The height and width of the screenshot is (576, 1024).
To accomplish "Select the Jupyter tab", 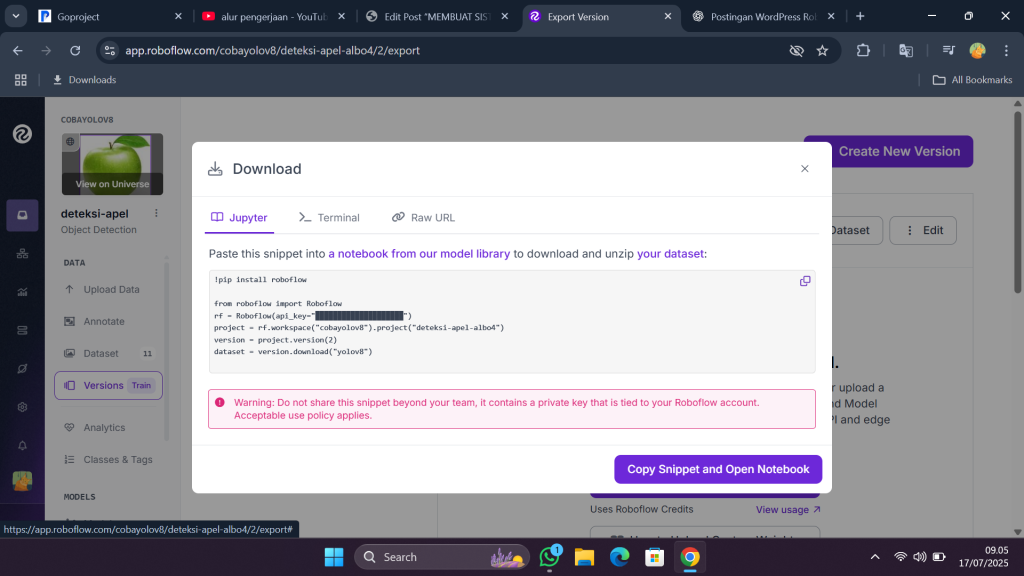I will (238, 217).
